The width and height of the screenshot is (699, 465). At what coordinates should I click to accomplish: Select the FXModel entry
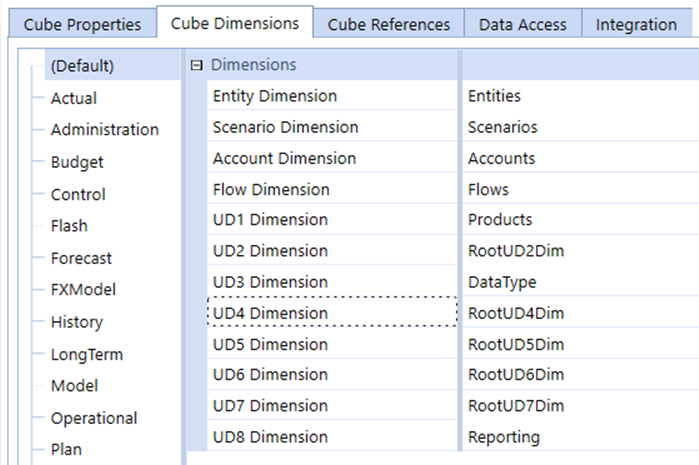click(83, 290)
